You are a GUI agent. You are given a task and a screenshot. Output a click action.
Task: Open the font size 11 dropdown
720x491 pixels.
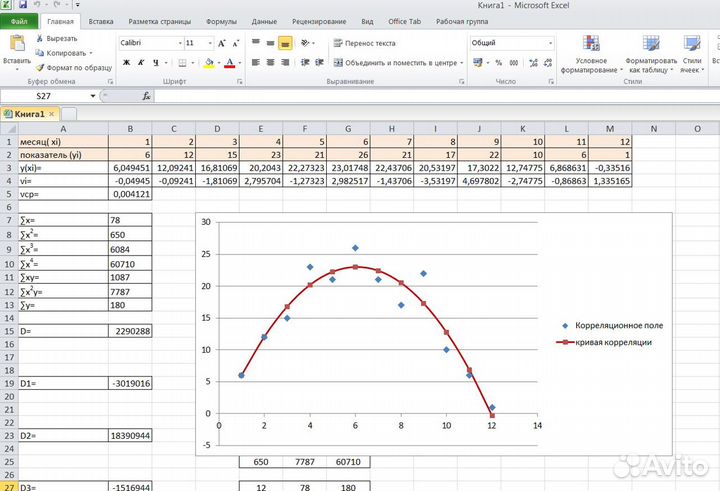tap(210, 43)
